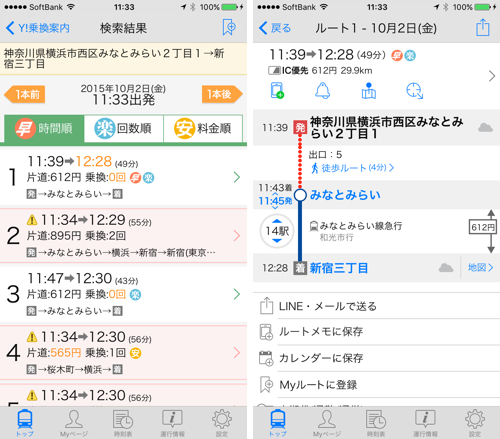Screen dimensions: 500x439
Task: Open the share icon on route detail
Action: pos(482,27)
